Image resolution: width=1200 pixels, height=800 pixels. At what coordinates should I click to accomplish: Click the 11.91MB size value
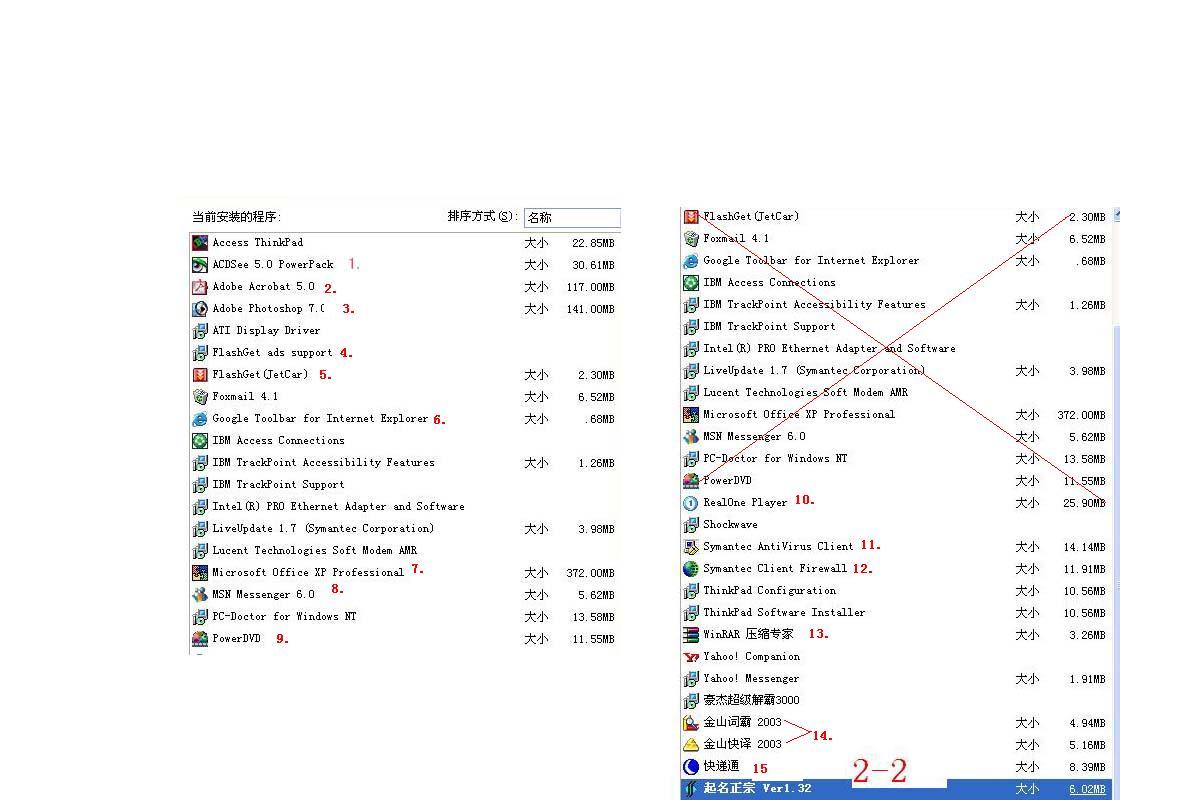[x=1085, y=569]
